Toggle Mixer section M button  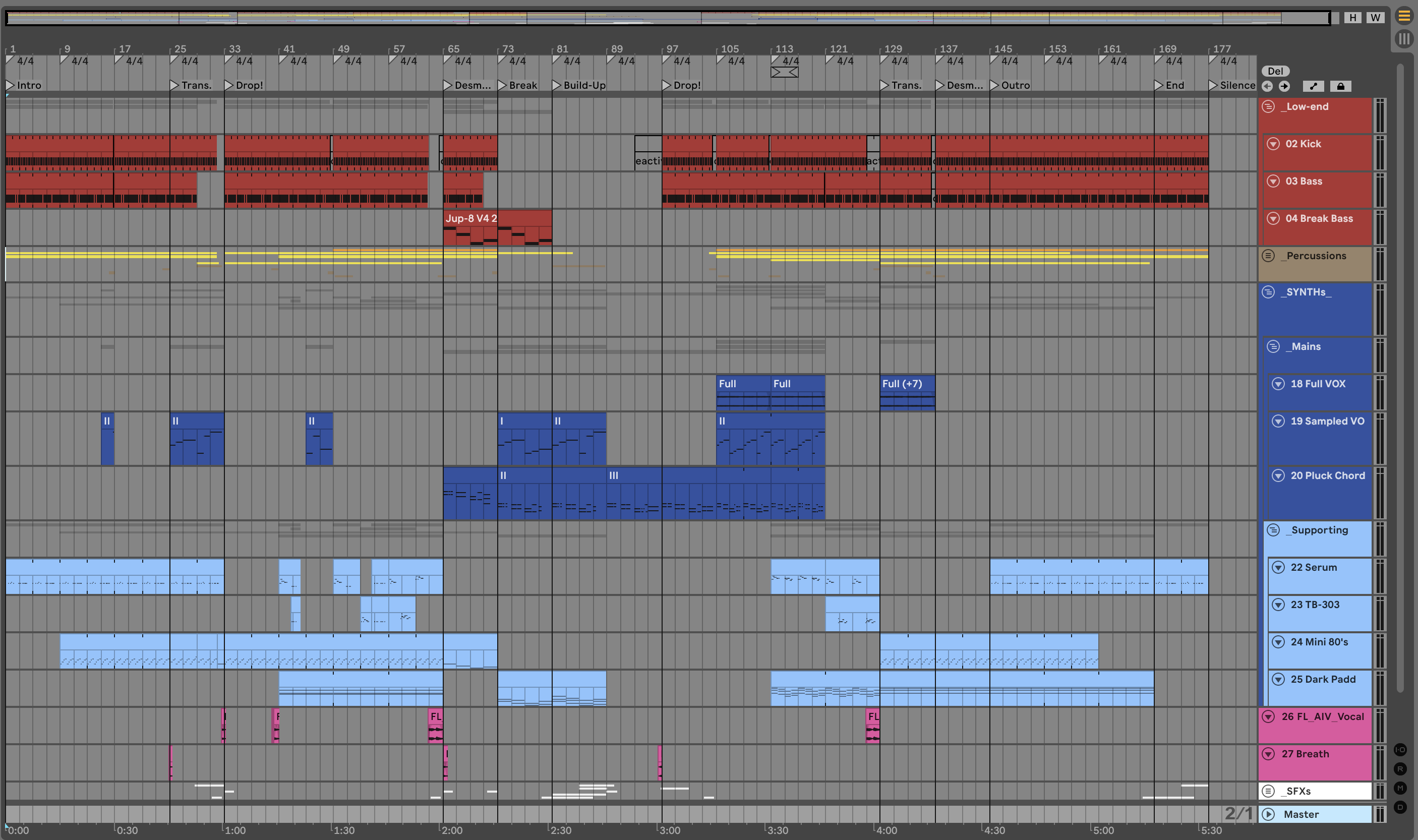click(x=1400, y=788)
